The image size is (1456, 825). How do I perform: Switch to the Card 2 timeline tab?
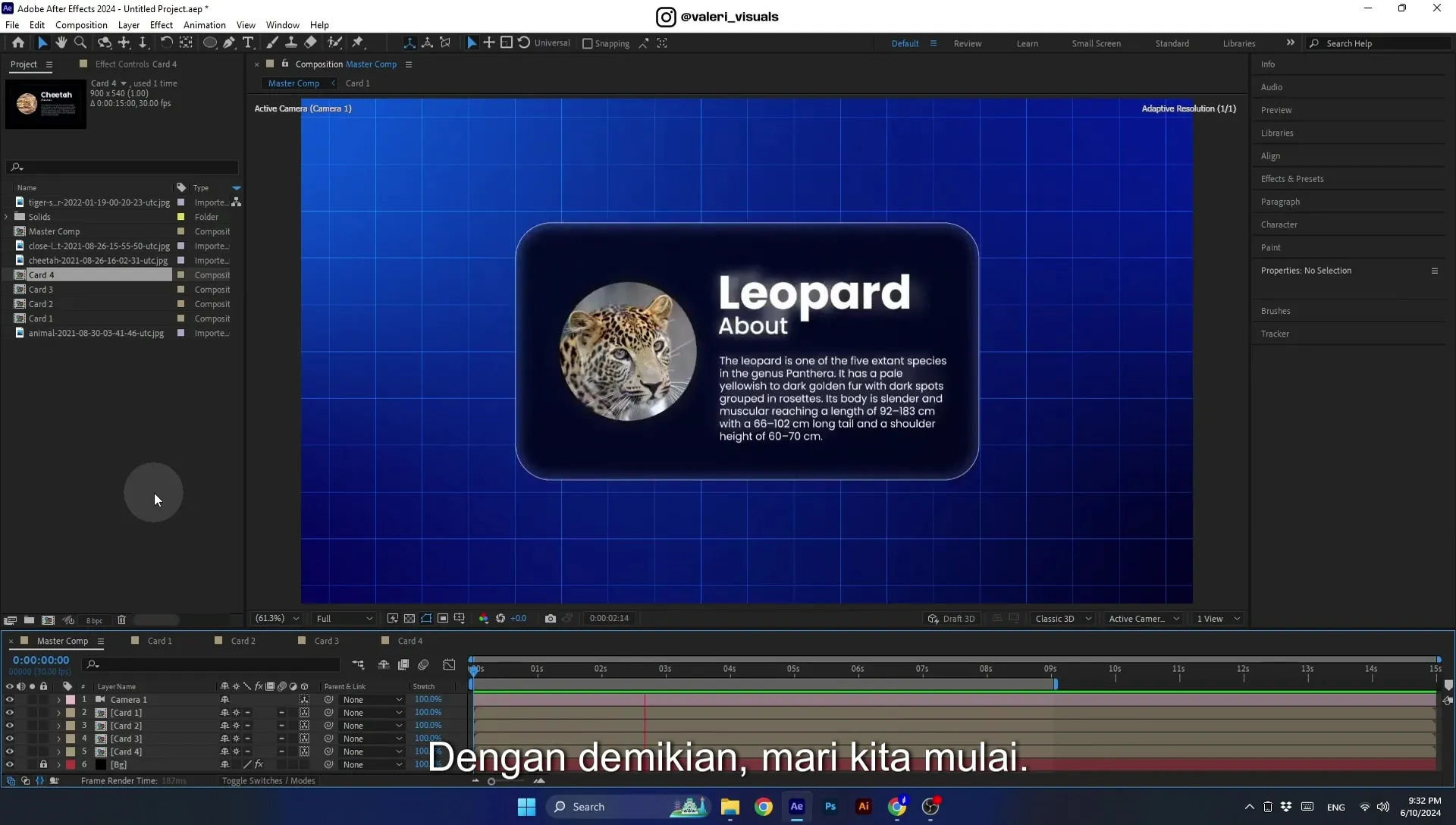click(243, 641)
